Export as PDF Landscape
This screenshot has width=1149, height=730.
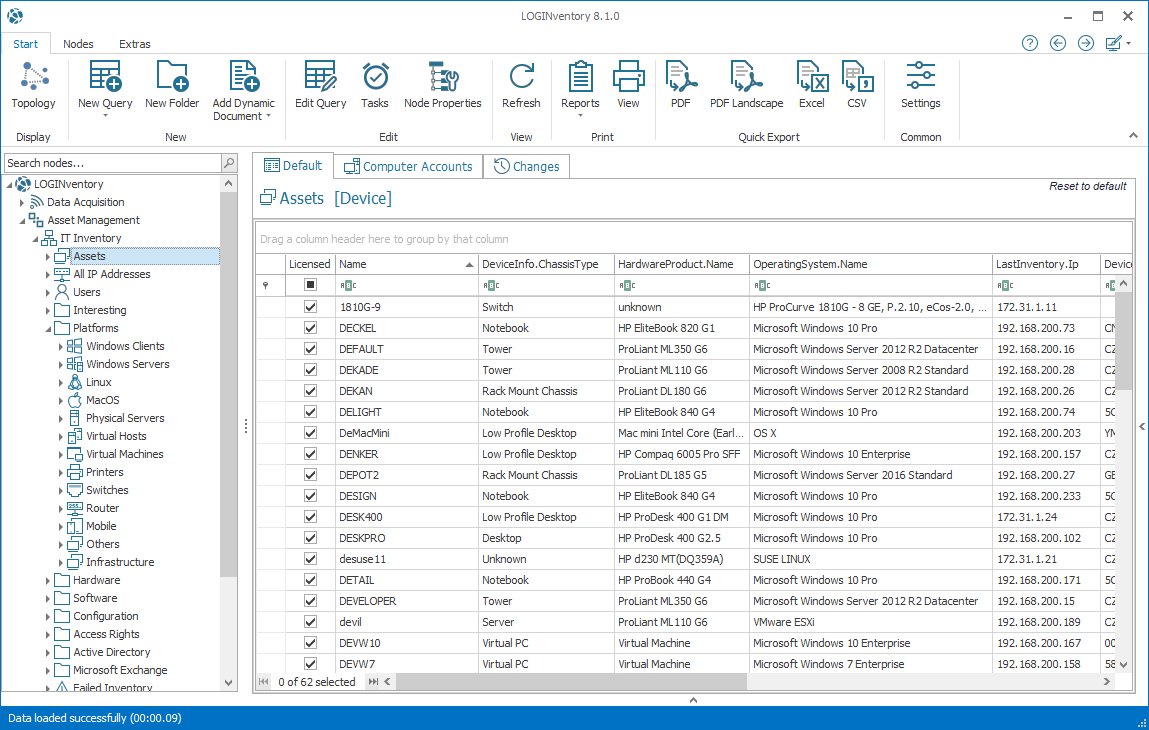click(746, 86)
